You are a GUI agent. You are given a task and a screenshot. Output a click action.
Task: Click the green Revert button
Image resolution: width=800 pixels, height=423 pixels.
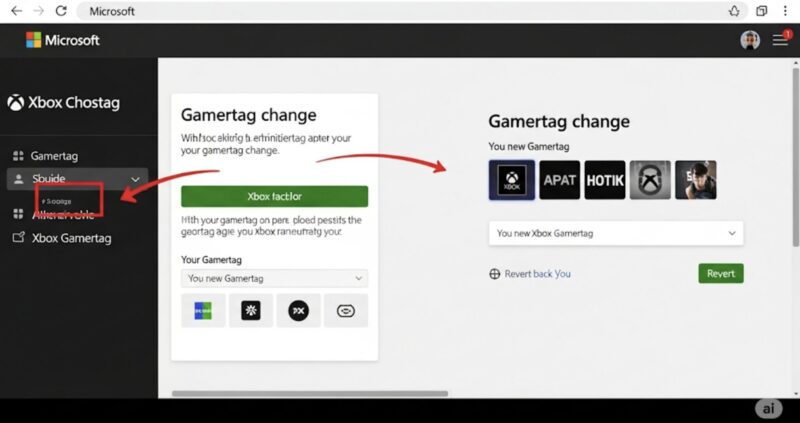click(721, 273)
